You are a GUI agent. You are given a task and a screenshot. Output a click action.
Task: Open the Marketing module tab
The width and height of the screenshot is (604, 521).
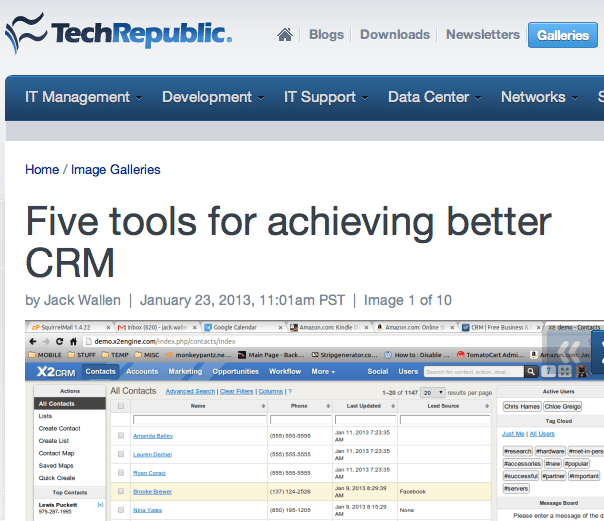(185, 371)
